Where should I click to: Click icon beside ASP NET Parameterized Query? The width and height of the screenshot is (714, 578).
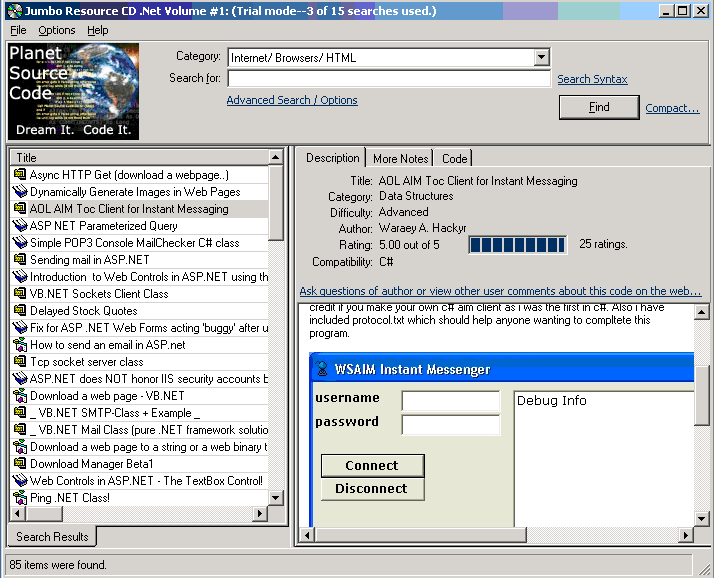pos(20,225)
